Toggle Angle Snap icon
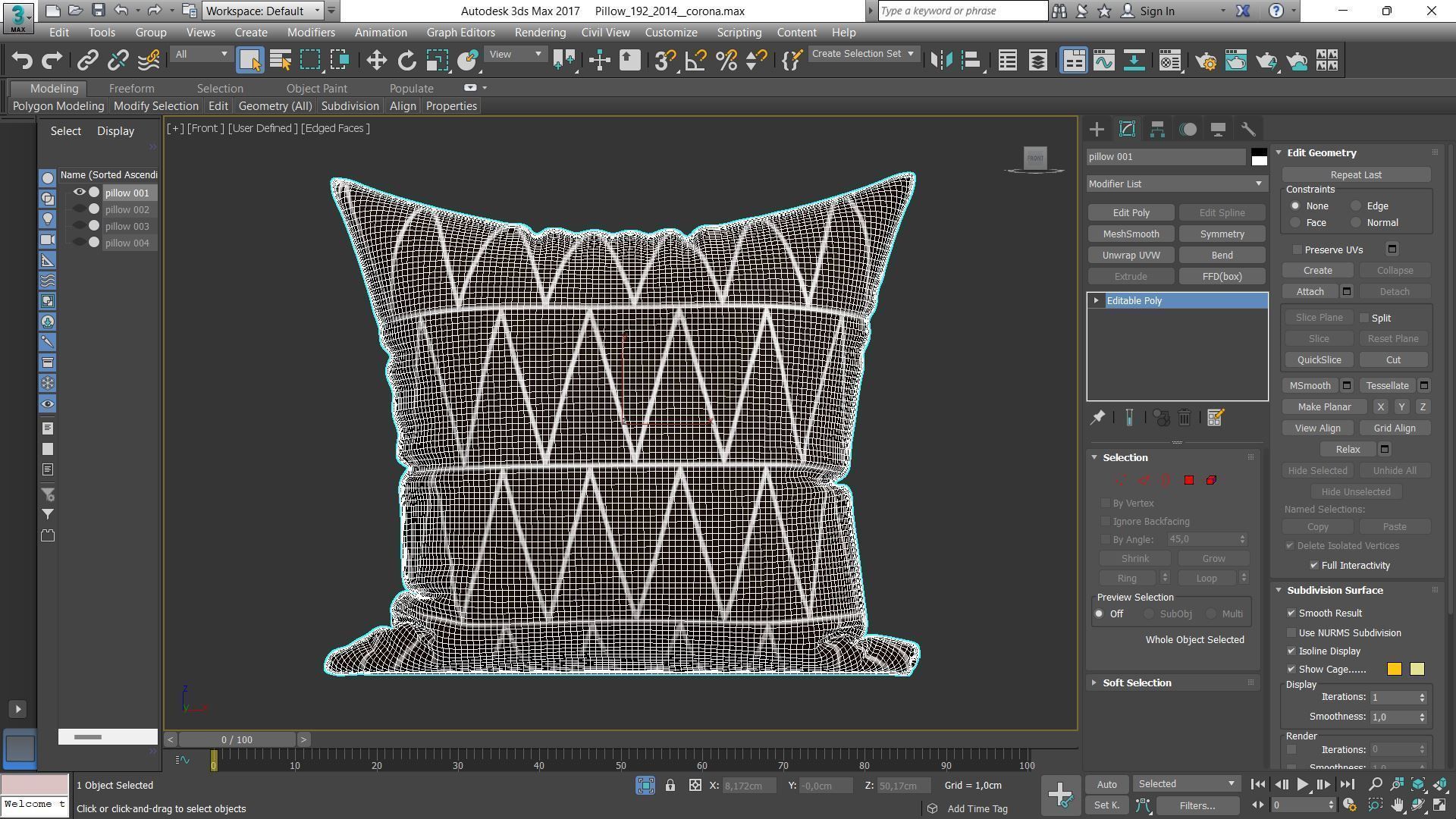Image resolution: width=1456 pixels, height=819 pixels. click(695, 61)
